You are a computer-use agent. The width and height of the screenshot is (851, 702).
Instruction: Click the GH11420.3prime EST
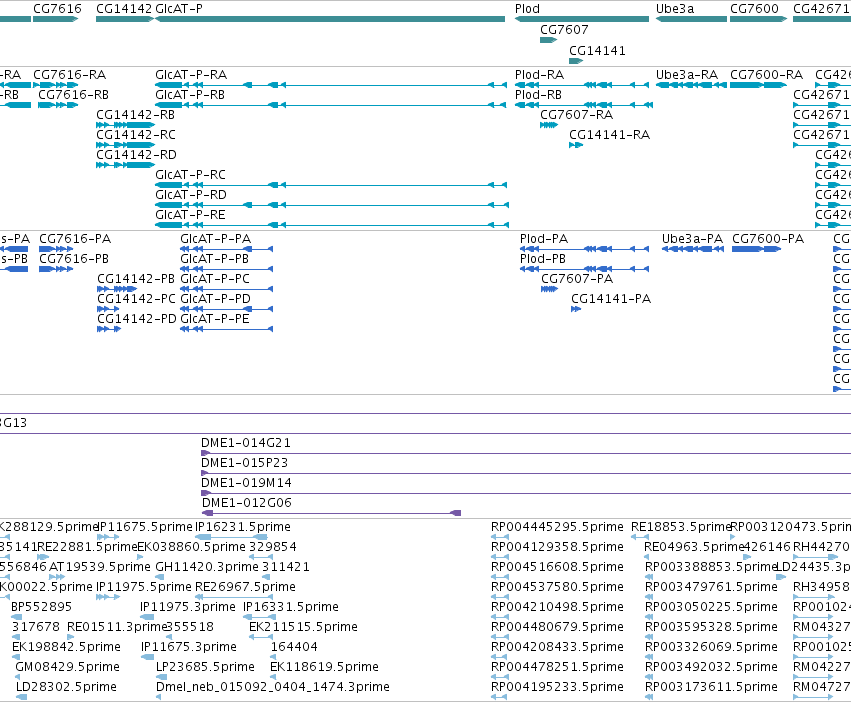pyautogui.click(x=158, y=577)
